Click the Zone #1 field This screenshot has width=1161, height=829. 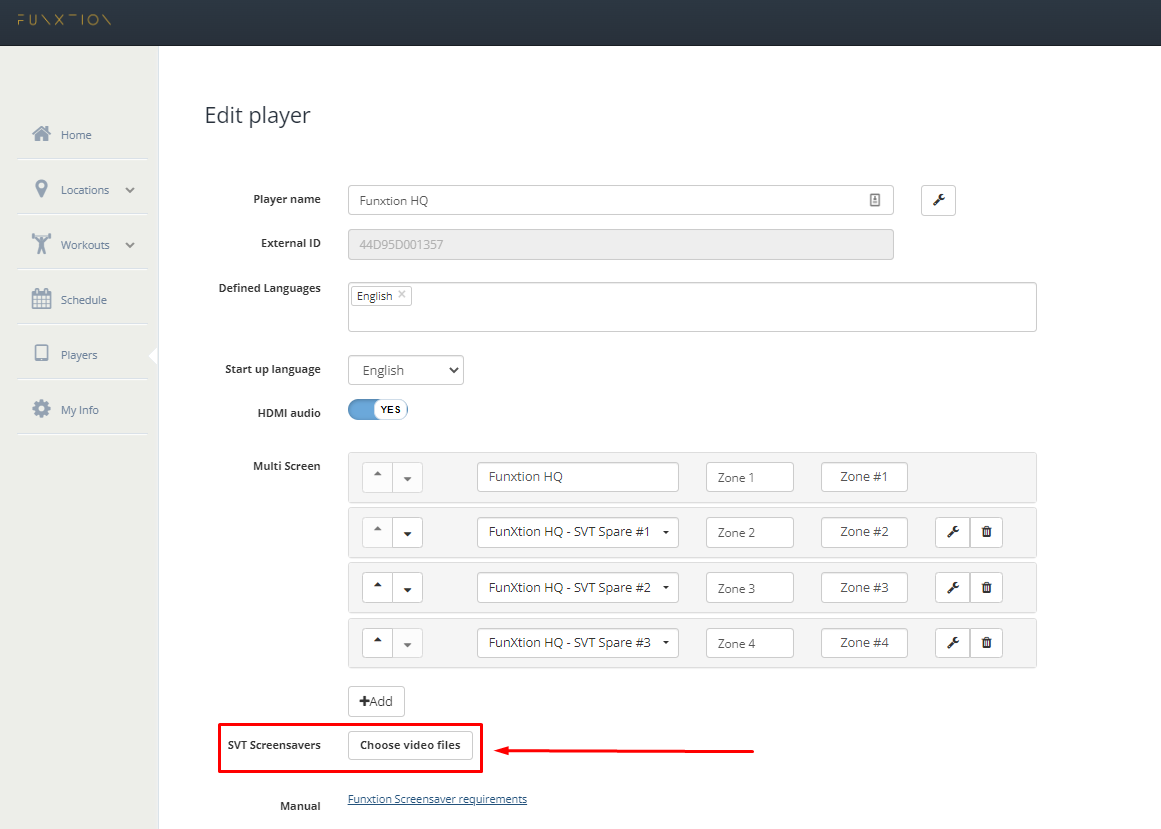(x=864, y=477)
